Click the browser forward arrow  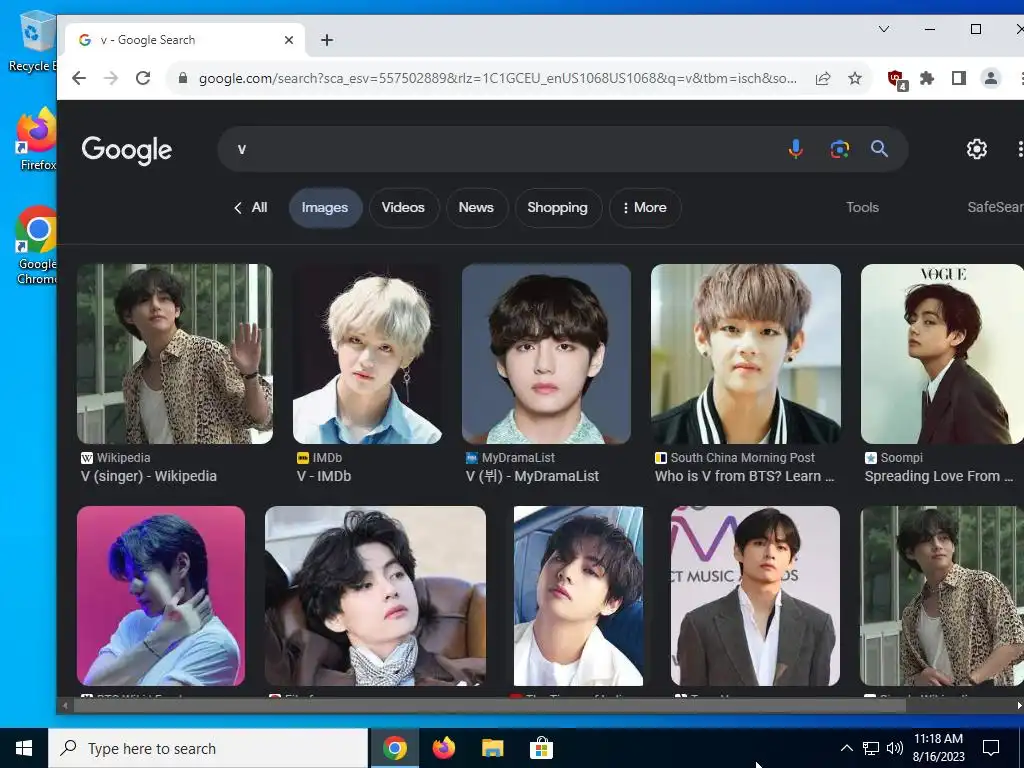[111, 78]
